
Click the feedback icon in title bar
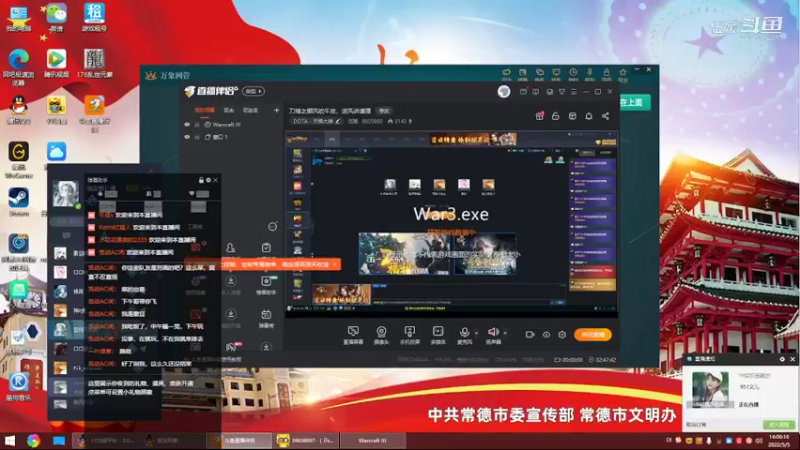click(x=535, y=92)
